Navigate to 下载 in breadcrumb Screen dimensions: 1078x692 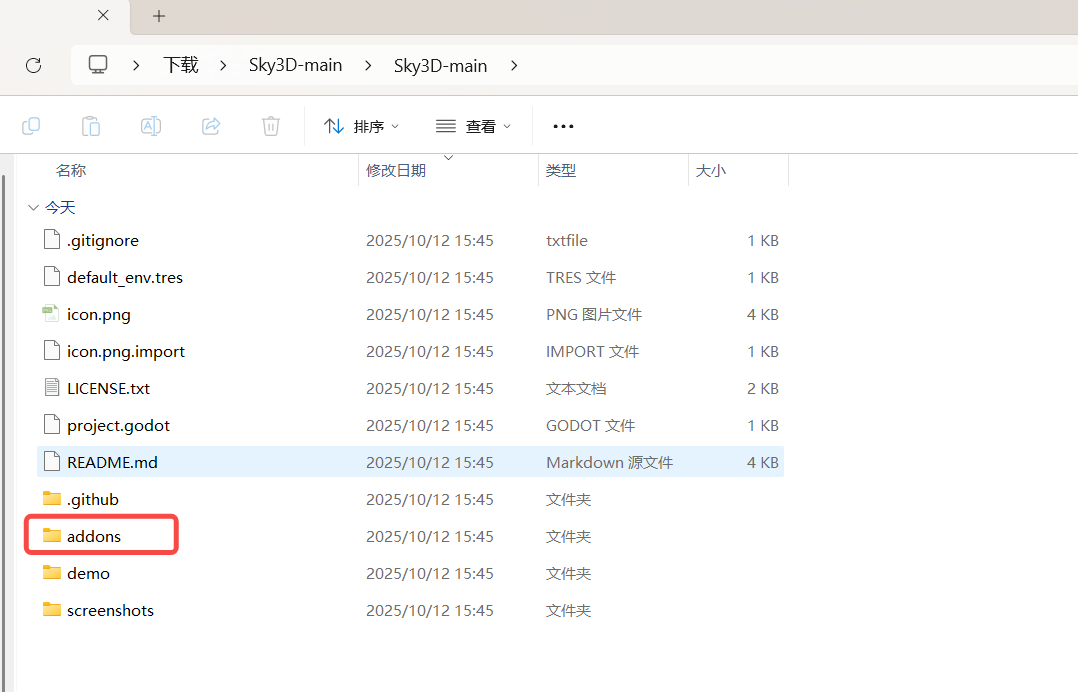tap(181, 65)
